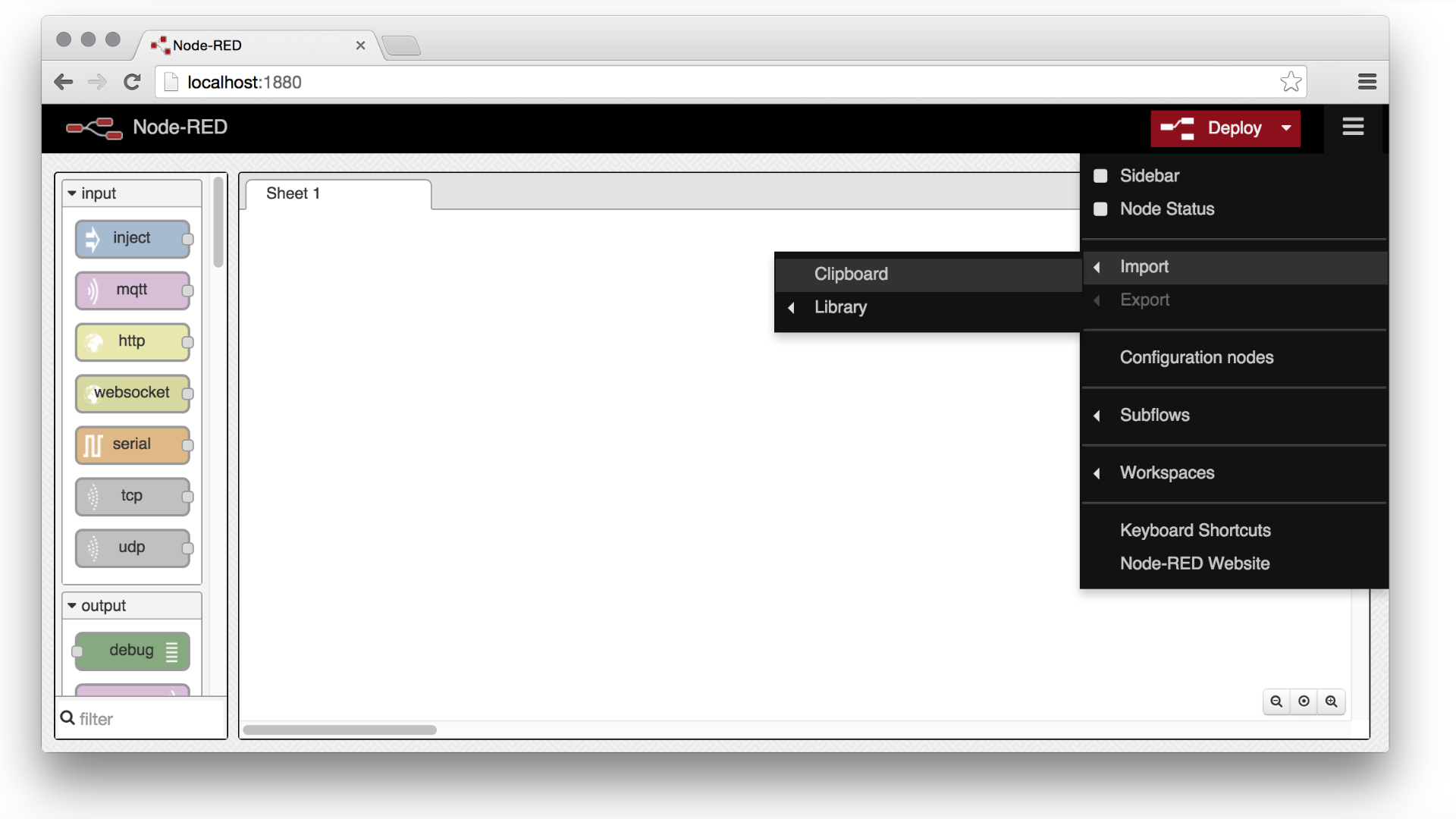Select Library import option
The height and width of the screenshot is (819, 1456).
840,307
